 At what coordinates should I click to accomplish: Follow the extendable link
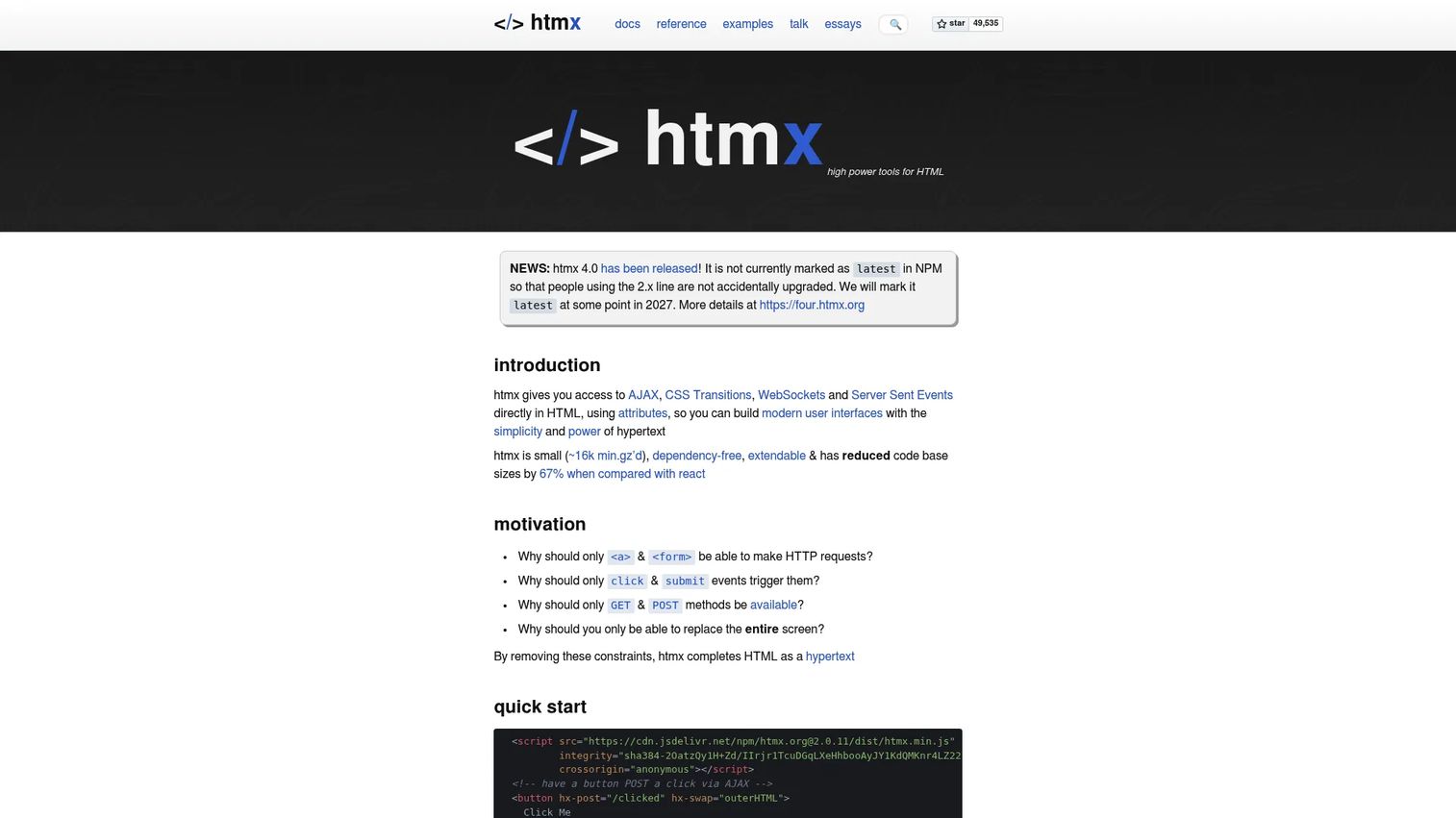[777, 456]
